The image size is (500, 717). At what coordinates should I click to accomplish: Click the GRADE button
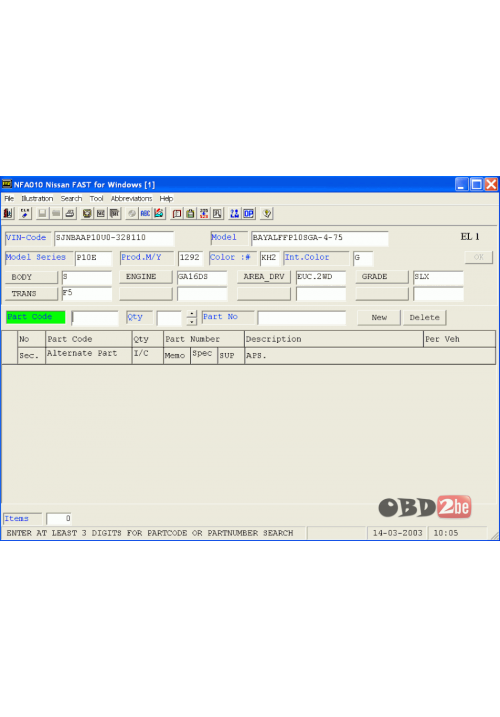point(382,277)
